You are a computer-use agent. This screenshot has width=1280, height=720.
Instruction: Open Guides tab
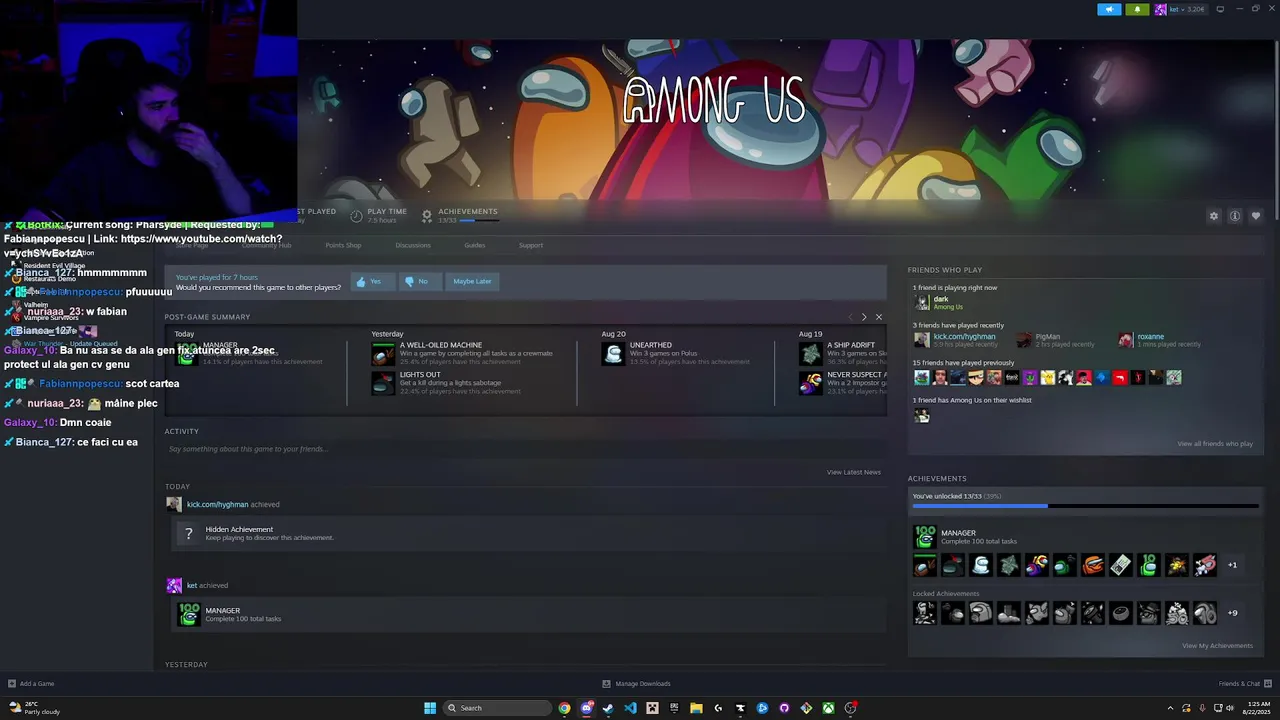click(x=475, y=246)
